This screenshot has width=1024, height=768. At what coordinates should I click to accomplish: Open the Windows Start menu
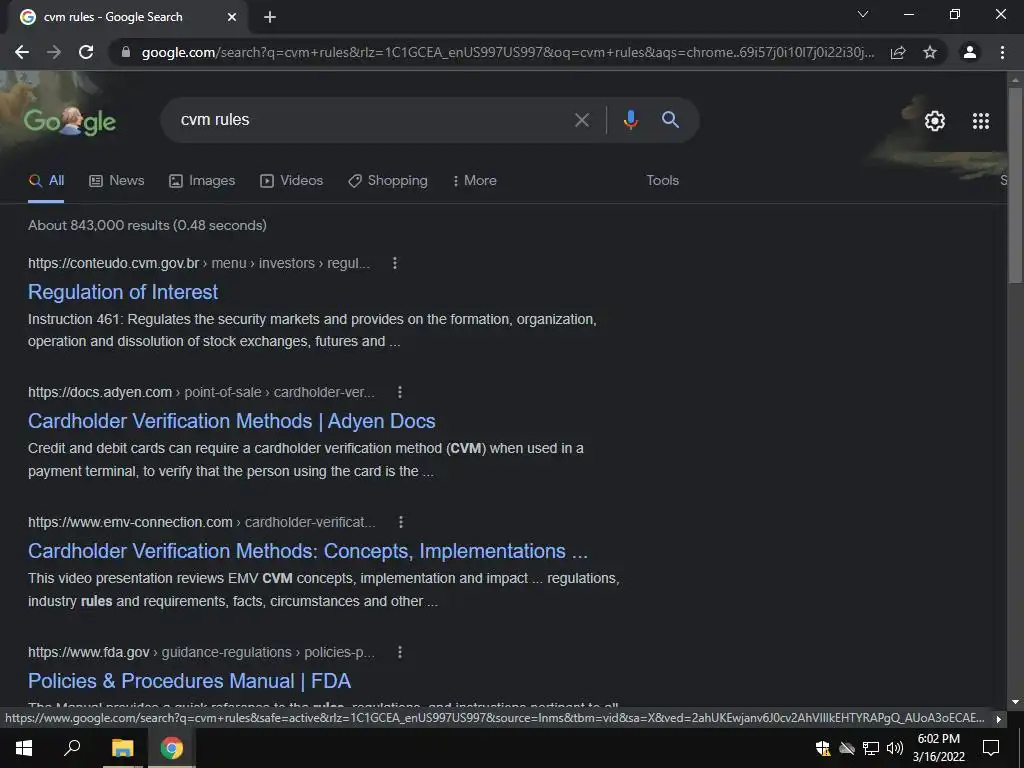(x=24, y=748)
